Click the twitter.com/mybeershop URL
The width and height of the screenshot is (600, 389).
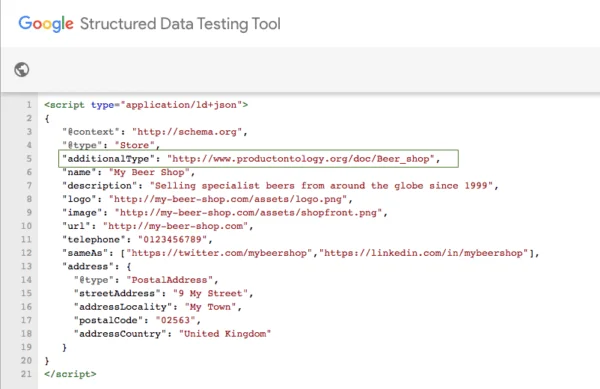tap(219, 253)
